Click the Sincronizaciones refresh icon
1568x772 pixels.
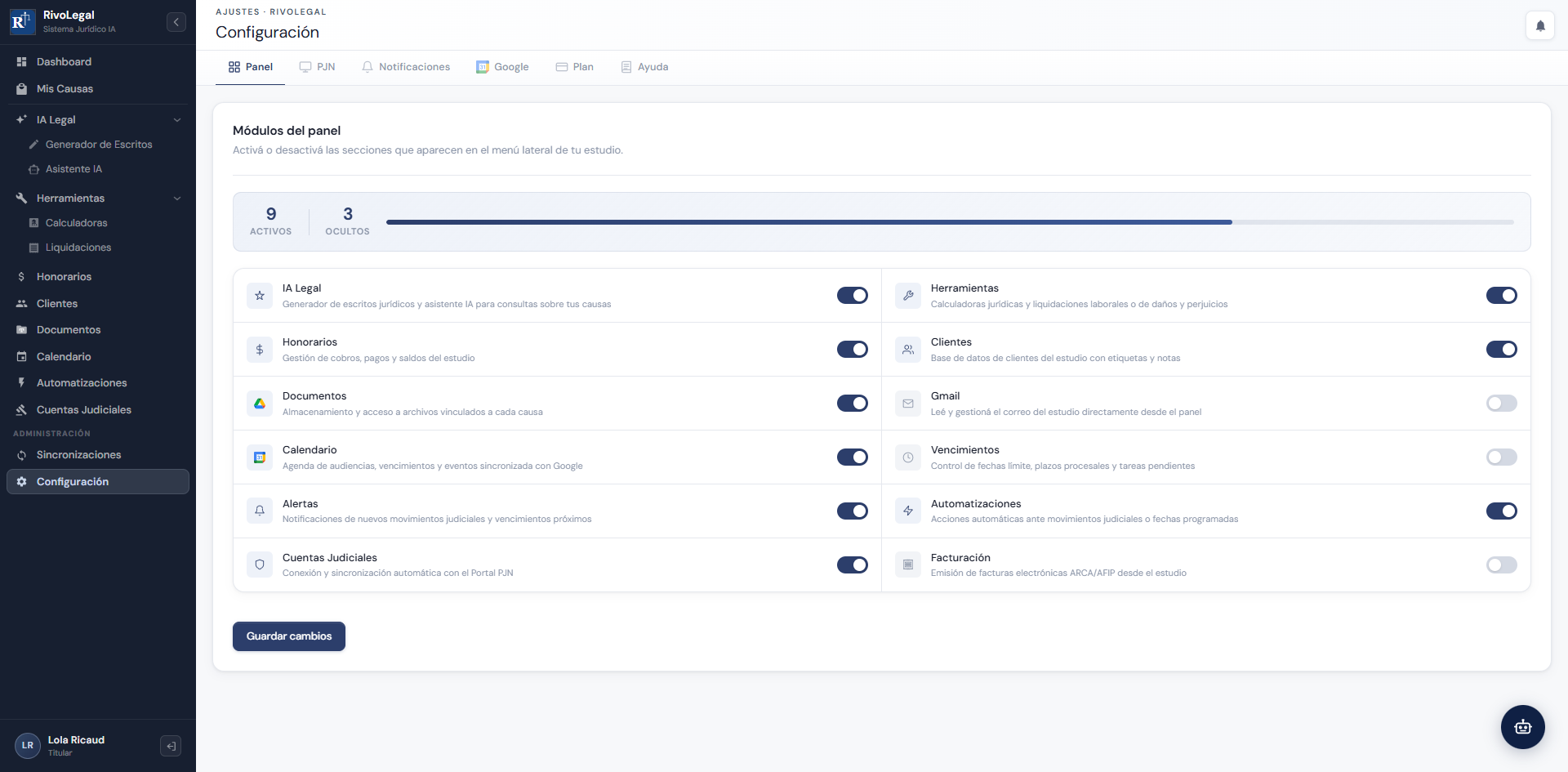click(22, 455)
